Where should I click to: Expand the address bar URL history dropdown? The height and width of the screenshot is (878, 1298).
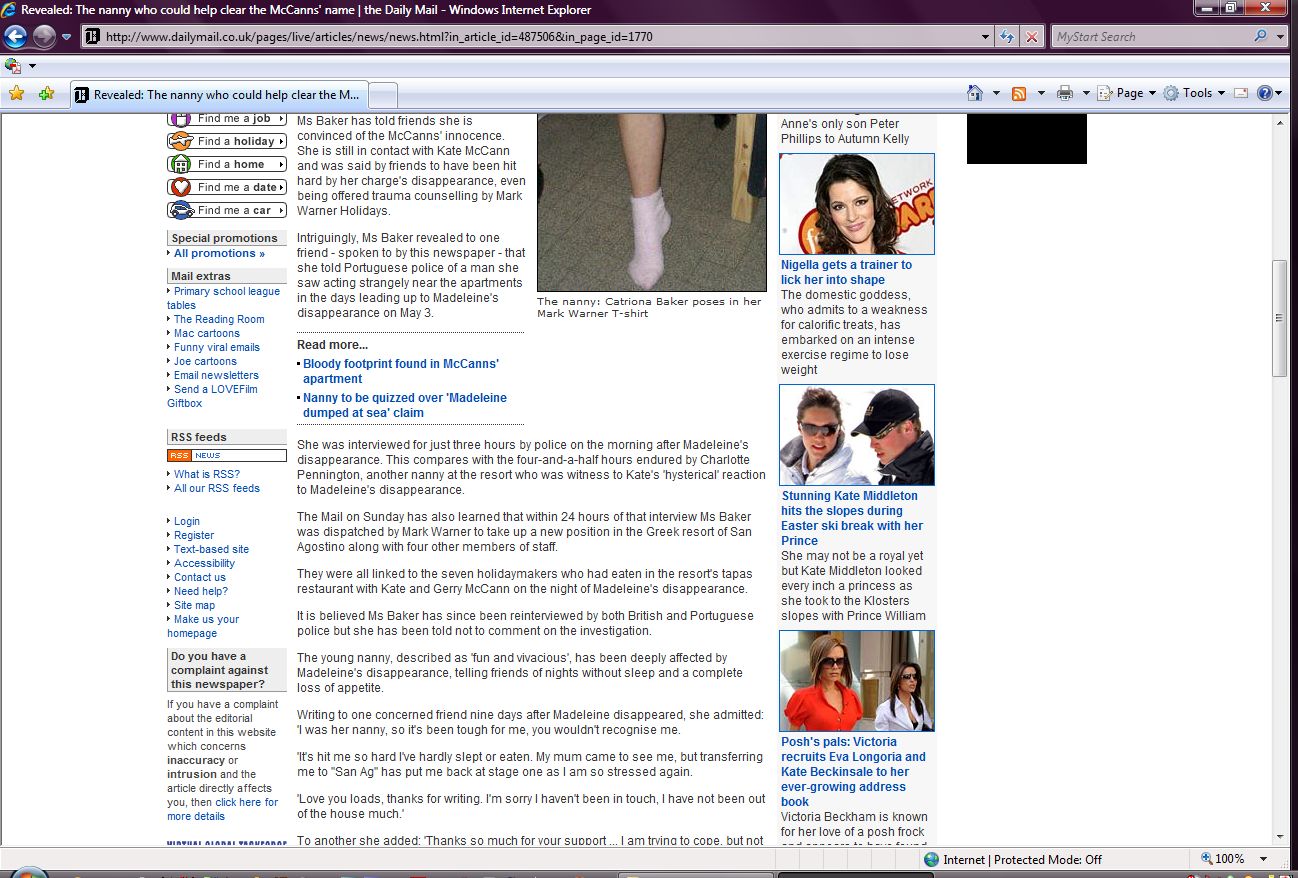(x=986, y=37)
